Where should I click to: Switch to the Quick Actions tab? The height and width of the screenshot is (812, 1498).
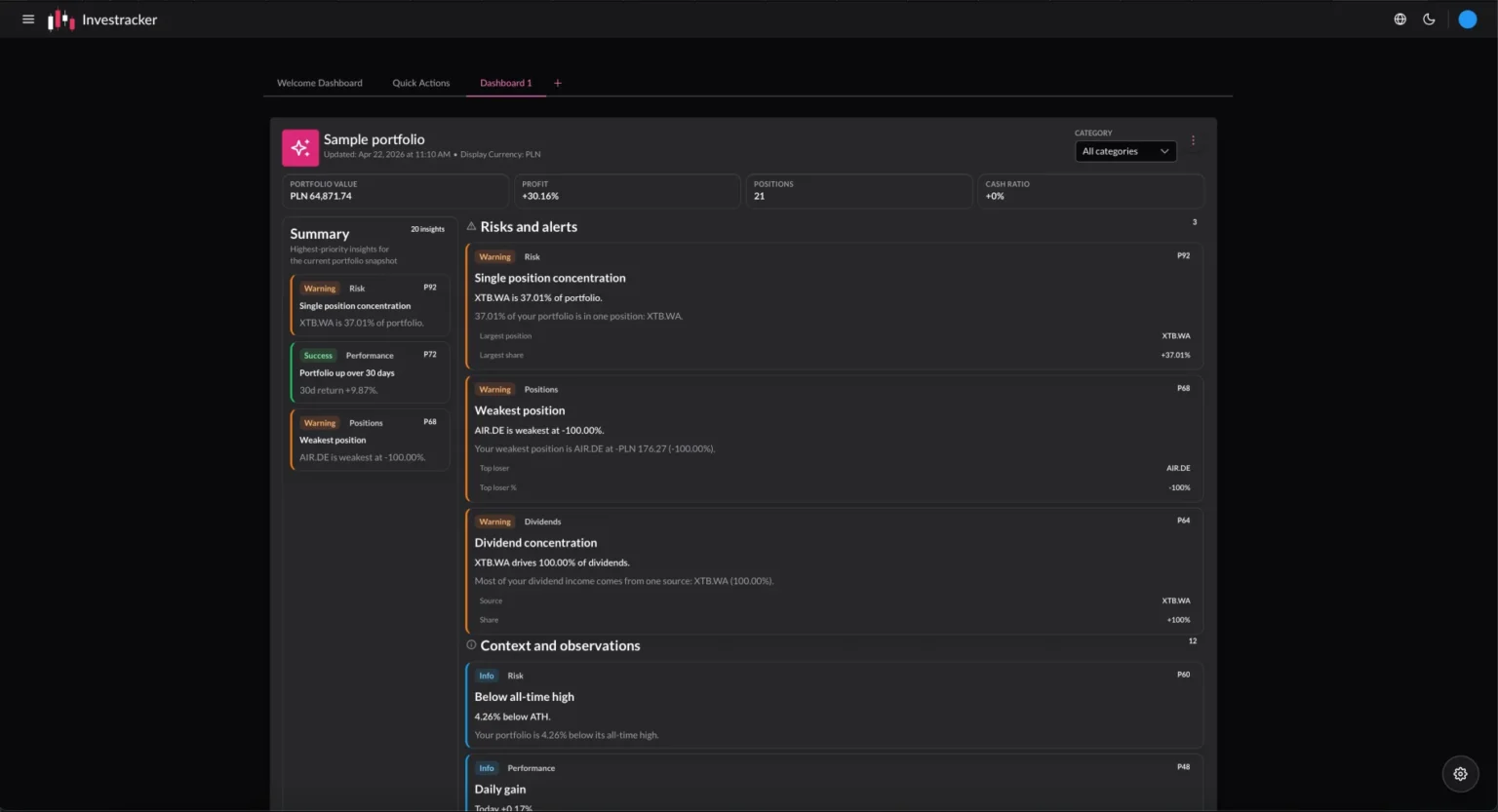point(420,83)
